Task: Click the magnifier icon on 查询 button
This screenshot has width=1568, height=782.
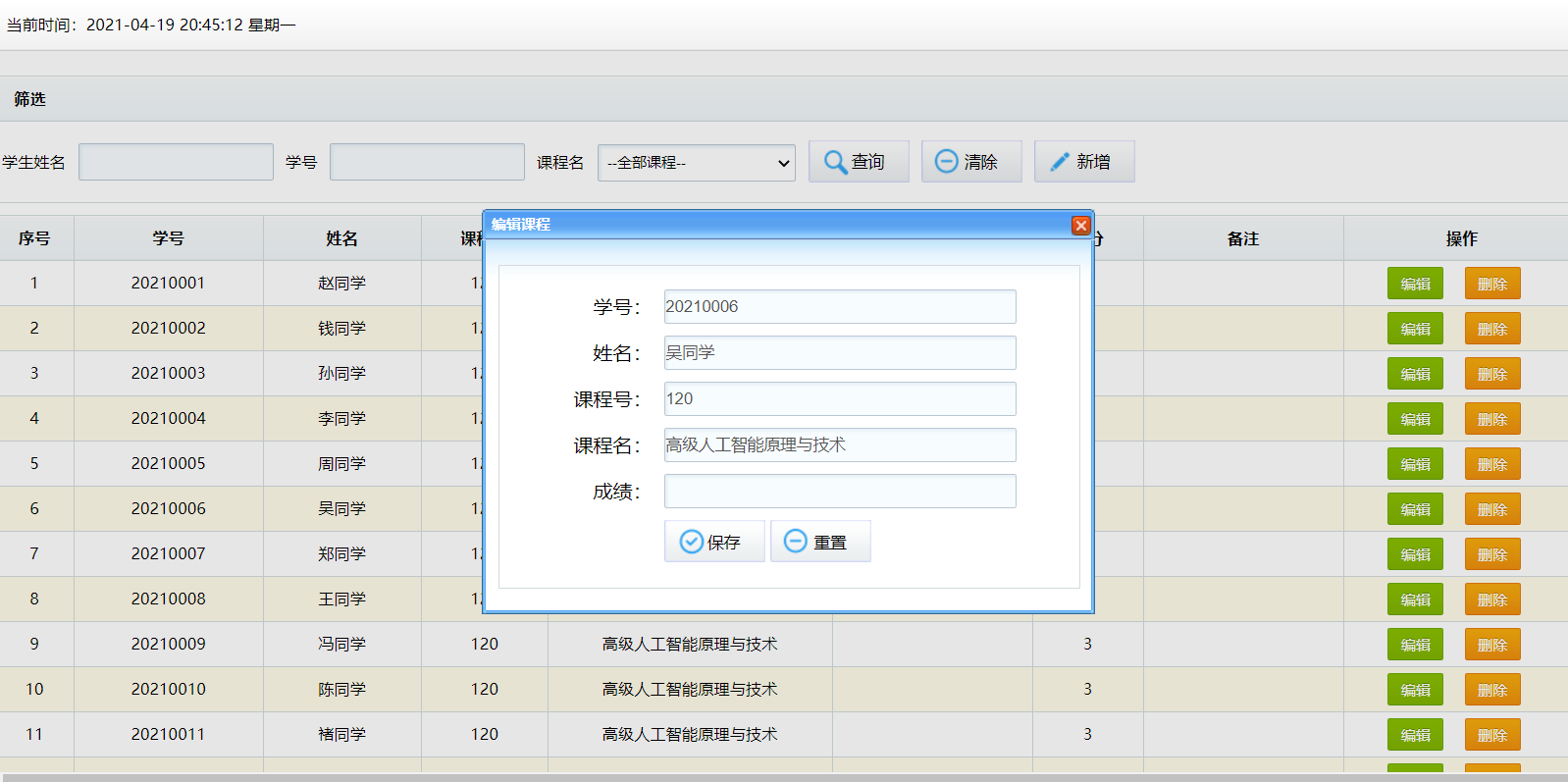Action: point(835,162)
